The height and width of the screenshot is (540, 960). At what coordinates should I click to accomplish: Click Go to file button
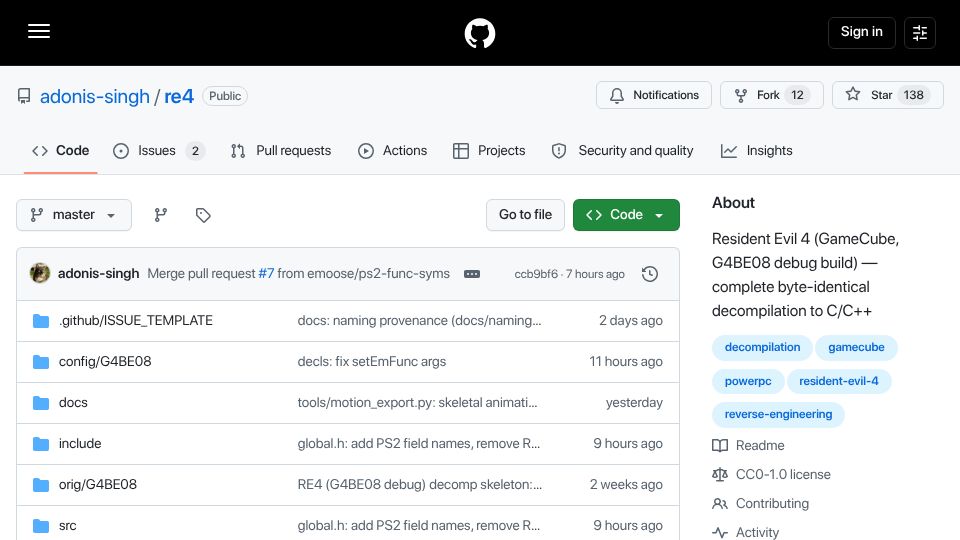point(525,215)
